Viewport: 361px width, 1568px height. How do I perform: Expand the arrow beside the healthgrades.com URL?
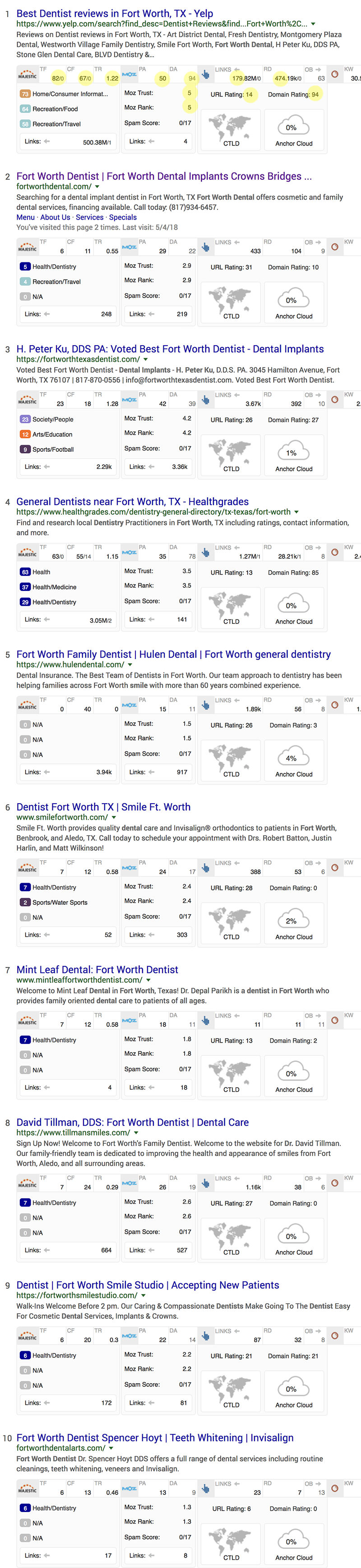(296, 513)
